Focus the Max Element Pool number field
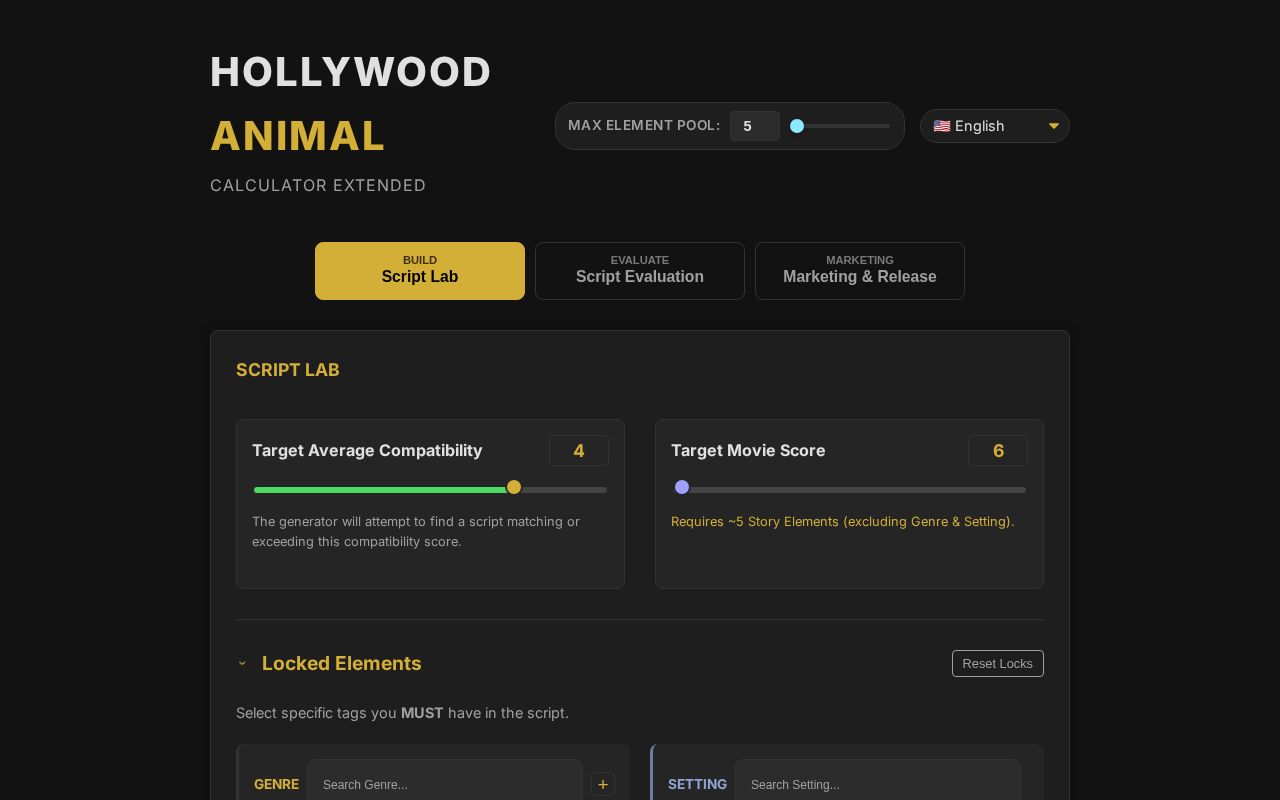 tap(755, 126)
